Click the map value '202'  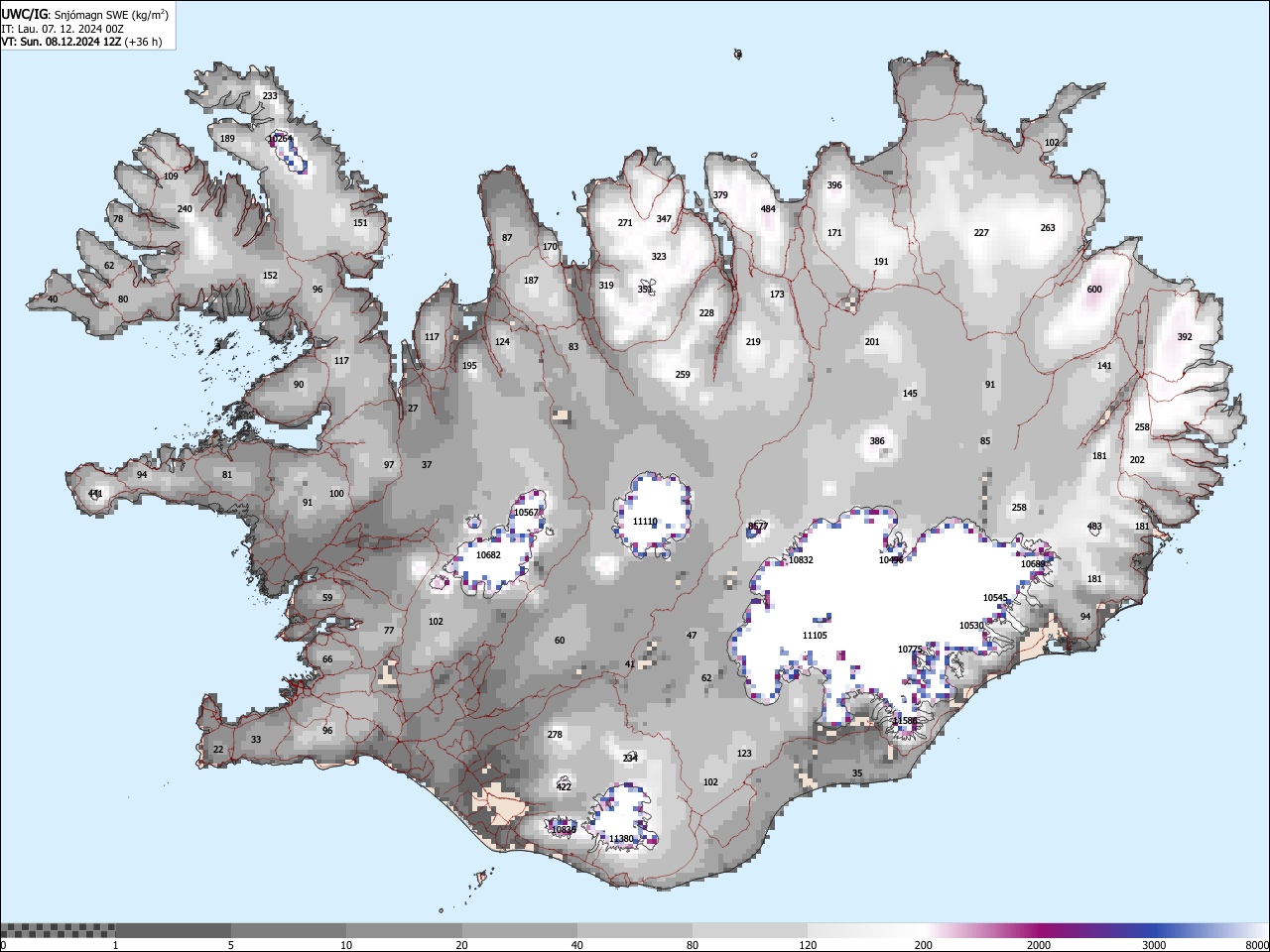1137,460
